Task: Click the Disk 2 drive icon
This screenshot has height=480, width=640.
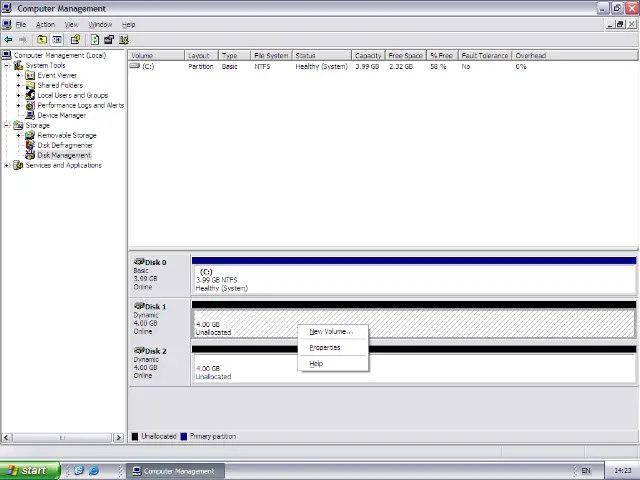Action: tap(139, 350)
